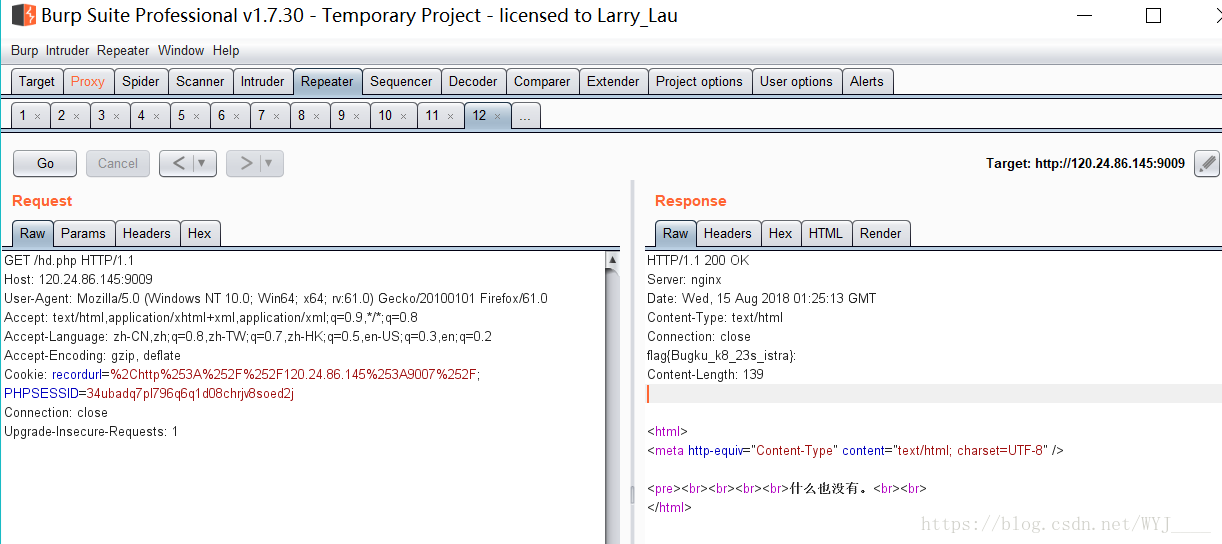Open the User options tab

[796, 81]
